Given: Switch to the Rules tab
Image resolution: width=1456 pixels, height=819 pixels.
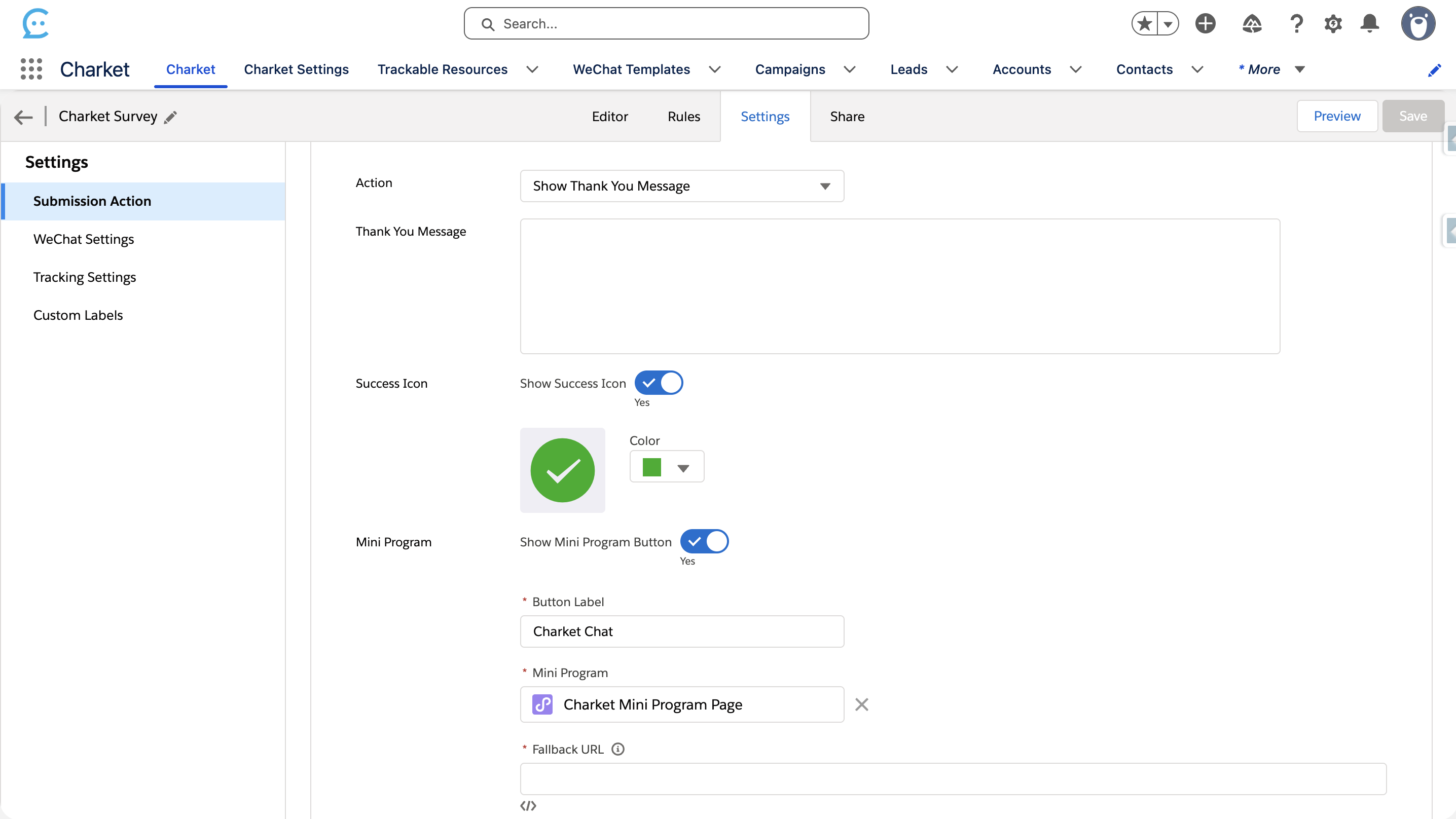Looking at the screenshot, I should click(x=683, y=117).
